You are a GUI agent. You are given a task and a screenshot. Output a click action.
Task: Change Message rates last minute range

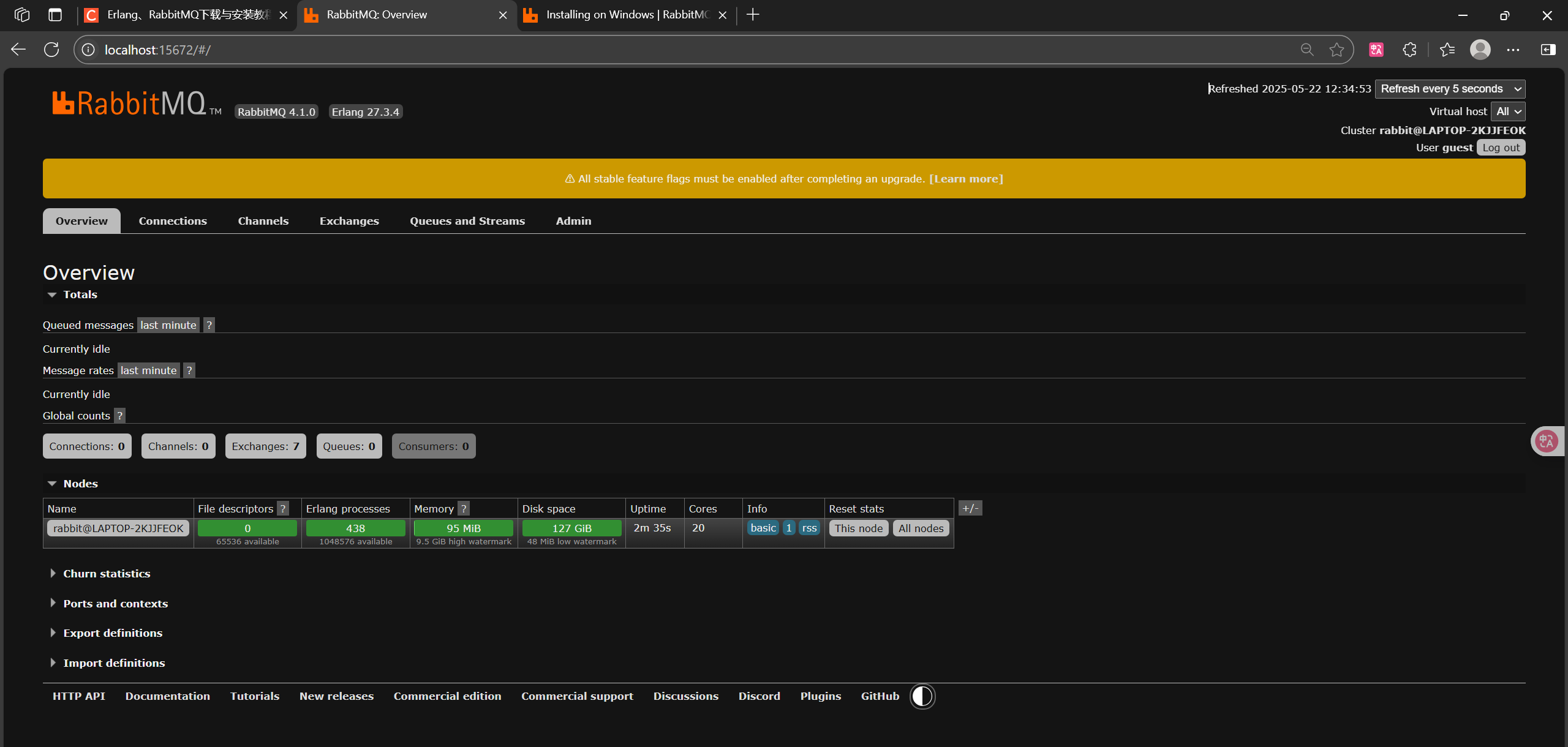149,370
